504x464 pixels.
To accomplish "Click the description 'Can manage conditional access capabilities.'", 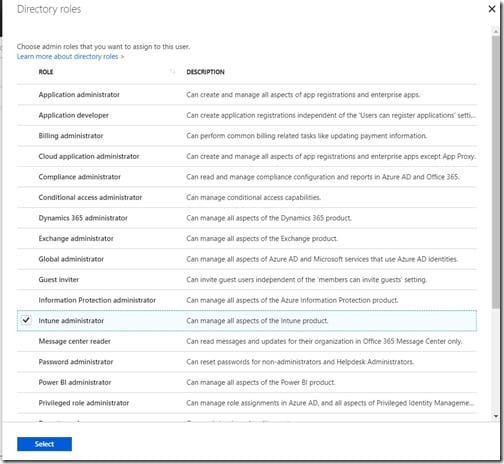I will coord(254,197).
